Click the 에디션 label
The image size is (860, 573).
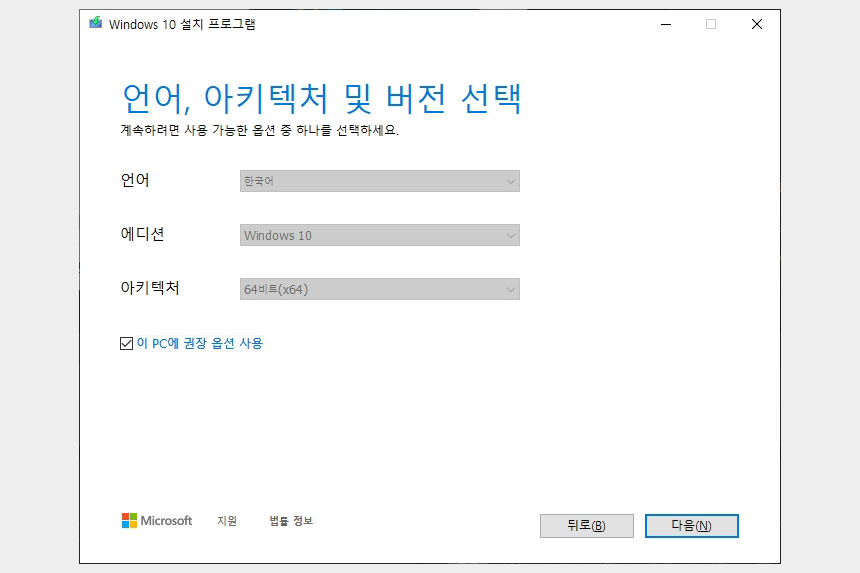pyautogui.click(x=143, y=234)
